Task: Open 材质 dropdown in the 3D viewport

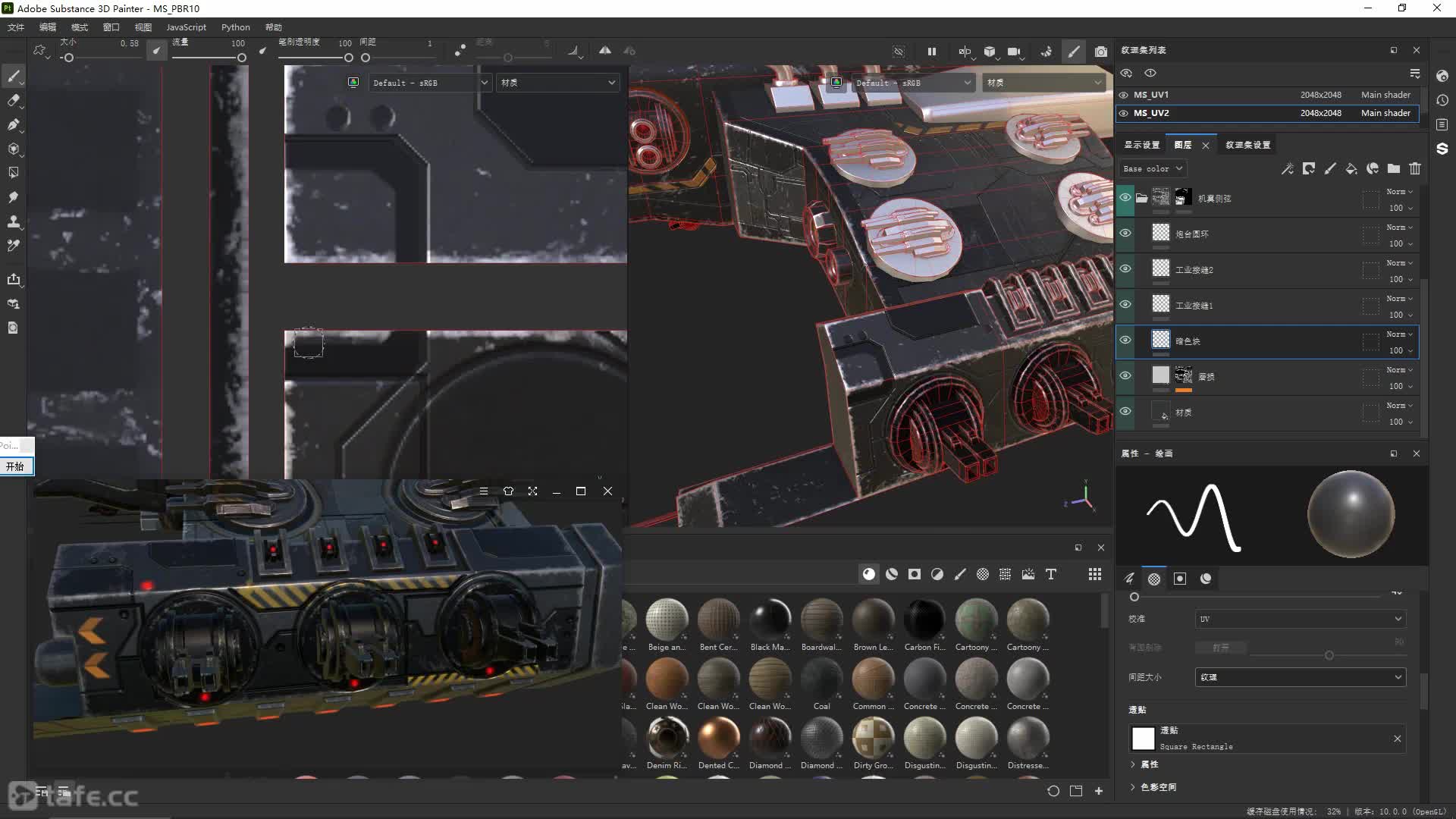Action: (1044, 83)
